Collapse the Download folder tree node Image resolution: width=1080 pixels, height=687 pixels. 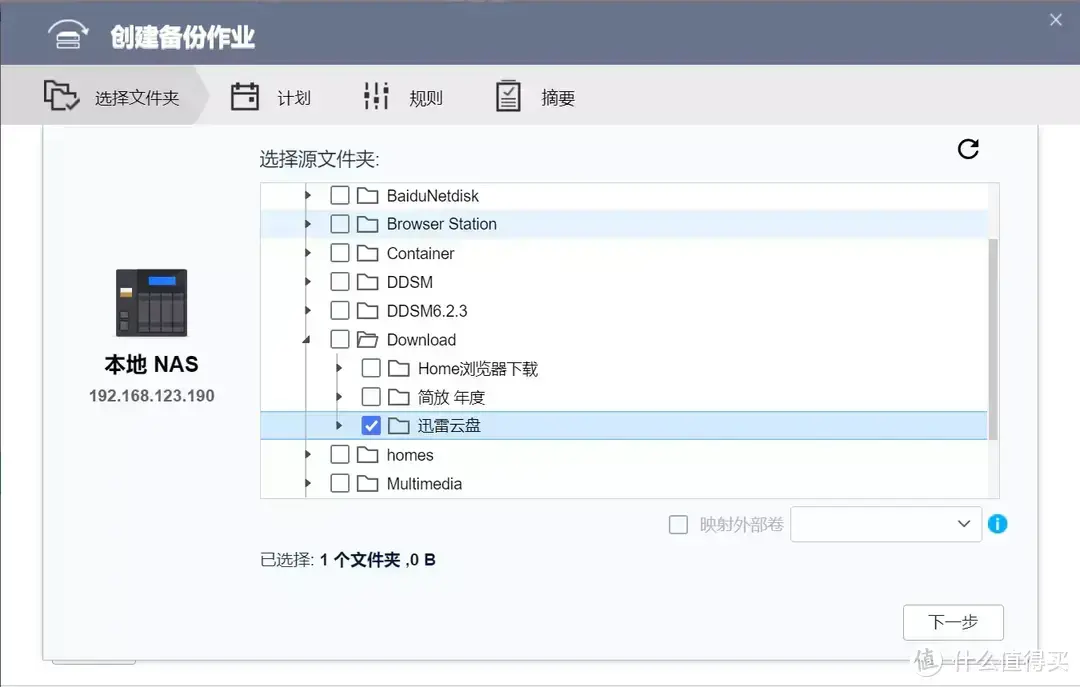(x=308, y=339)
